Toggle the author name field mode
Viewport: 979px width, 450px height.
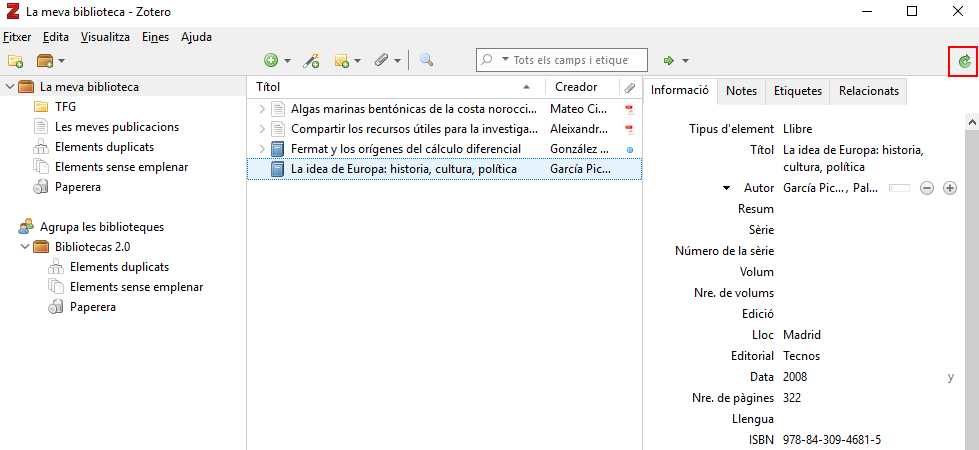(900, 188)
